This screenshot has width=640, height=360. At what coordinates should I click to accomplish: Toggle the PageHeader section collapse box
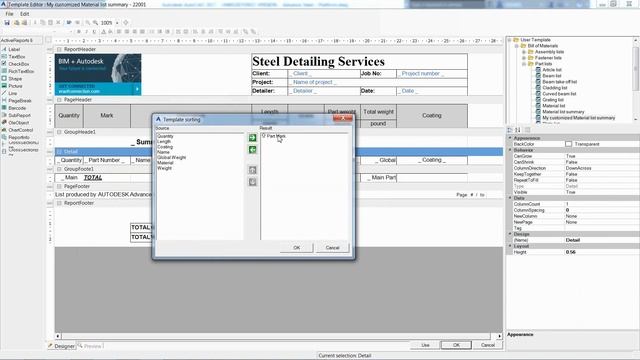[x=60, y=100]
